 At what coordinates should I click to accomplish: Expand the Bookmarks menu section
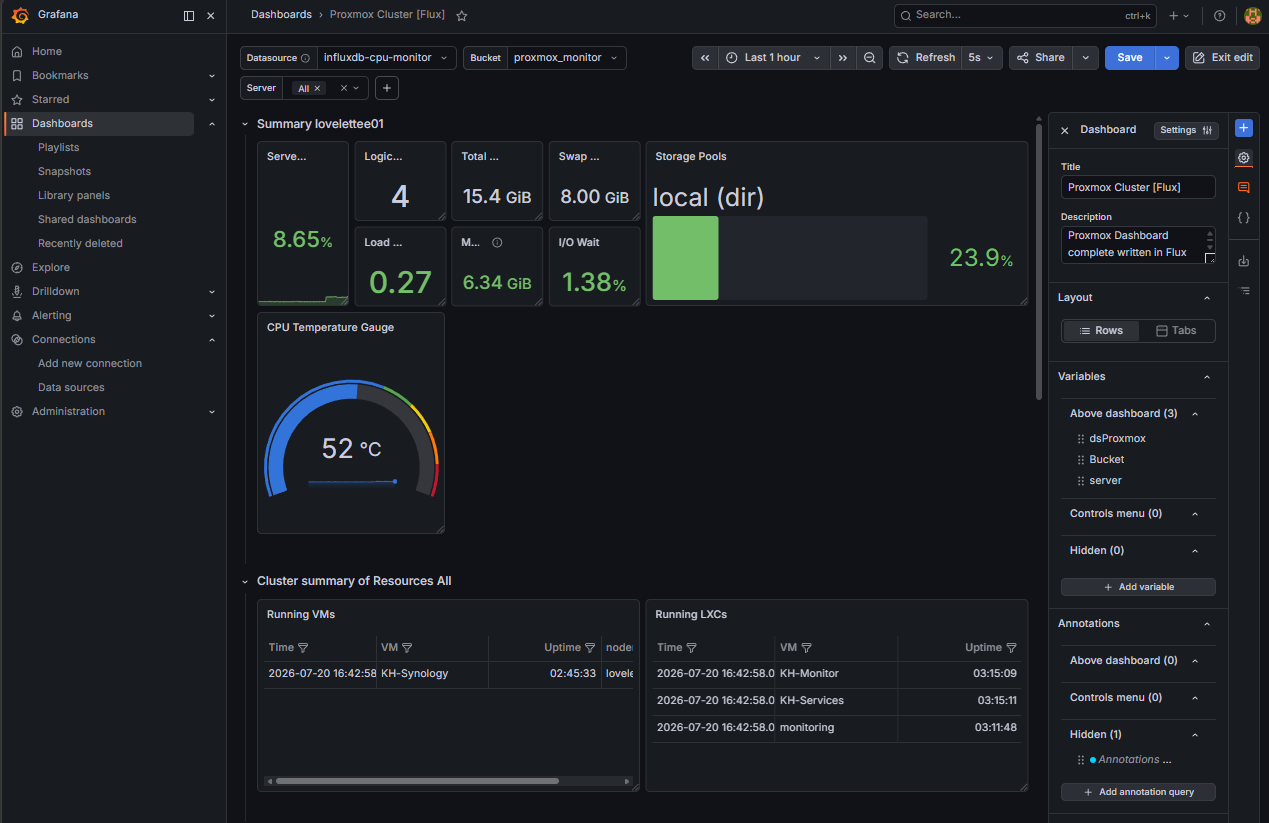[x=212, y=76]
